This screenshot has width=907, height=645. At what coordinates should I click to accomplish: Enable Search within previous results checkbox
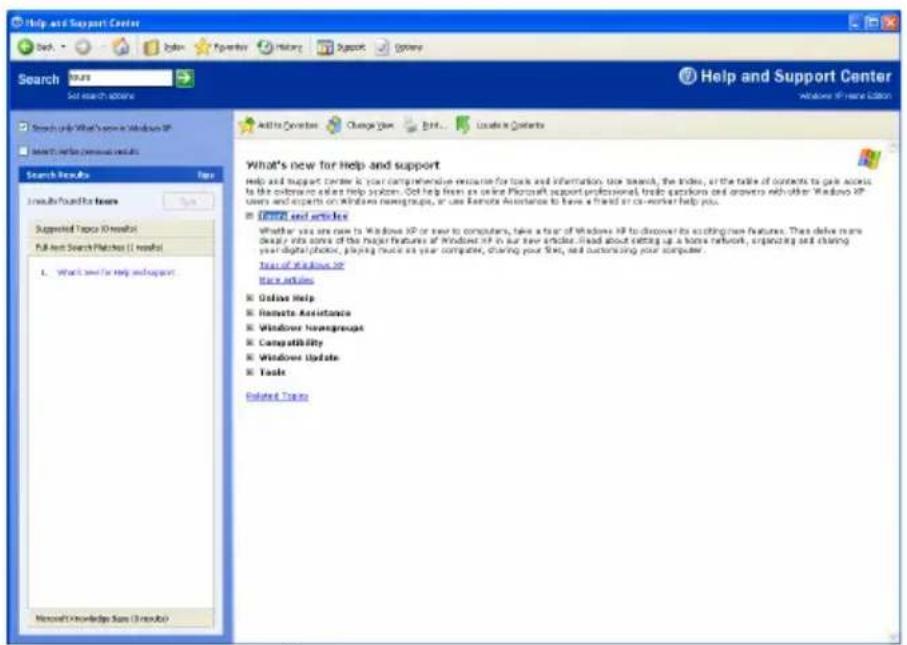[24, 151]
